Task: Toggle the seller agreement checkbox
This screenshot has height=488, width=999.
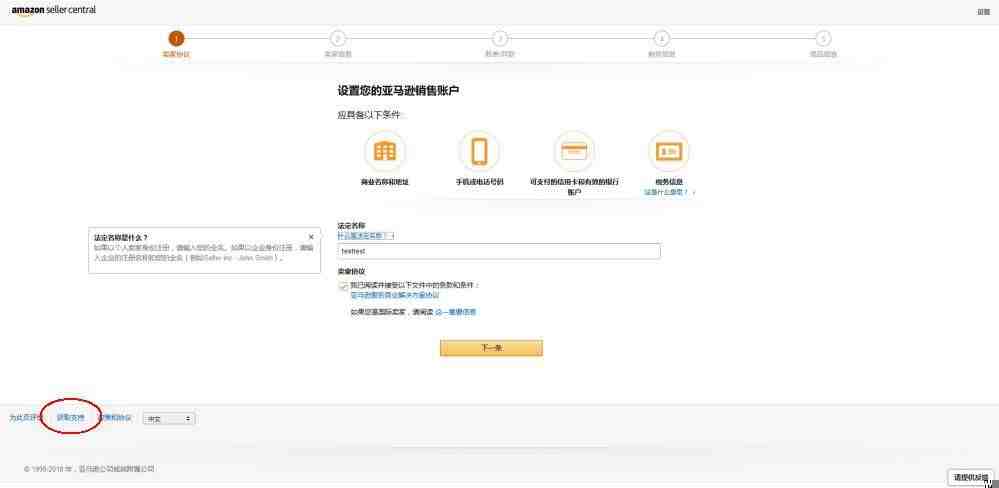Action: click(x=344, y=286)
